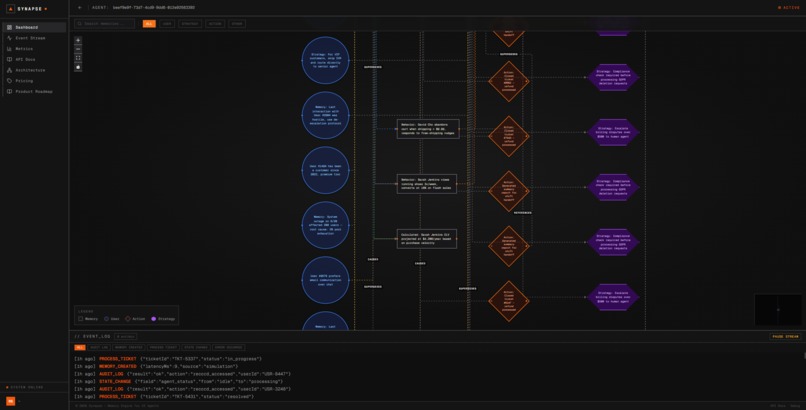806x410 pixels.
Task: Select the TKT-5337 PROCESS_TICKET log row
Action: (168, 359)
